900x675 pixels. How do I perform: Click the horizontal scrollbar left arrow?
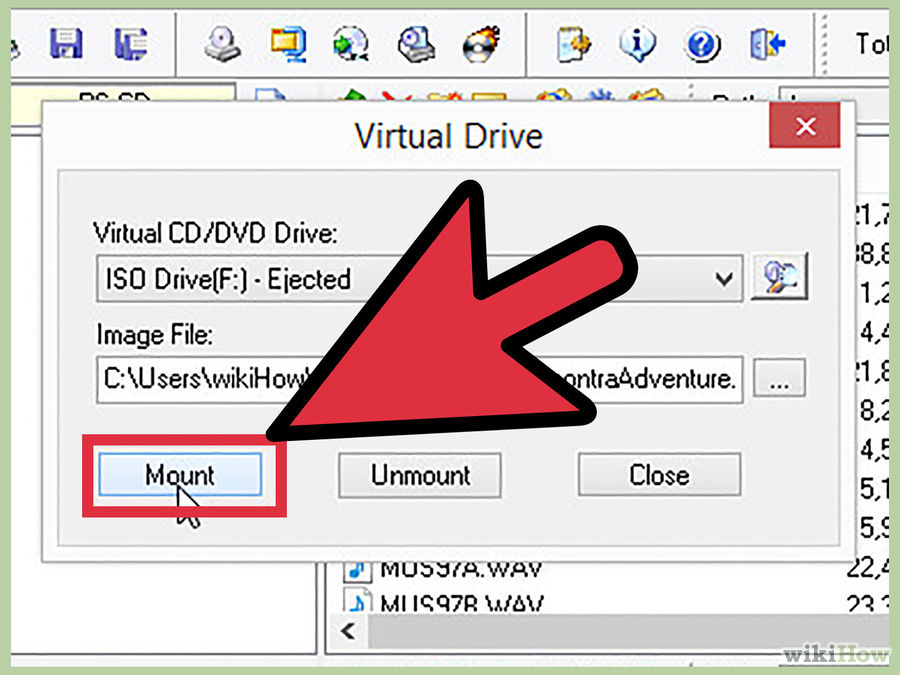[348, 631]
